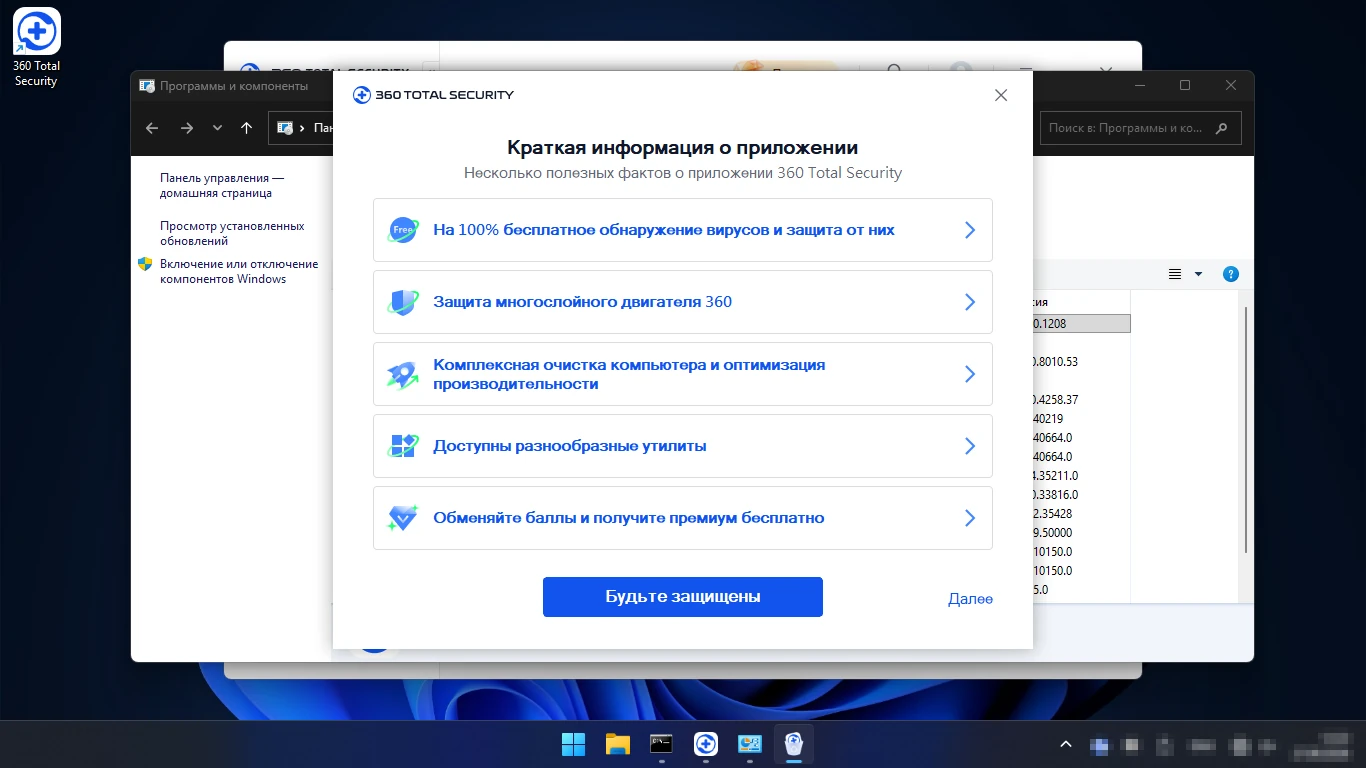Select the version cell '2.35428'
The height and width of the screenshot is (768, 1366).
pyautogui.click(x=1054, y=513)
